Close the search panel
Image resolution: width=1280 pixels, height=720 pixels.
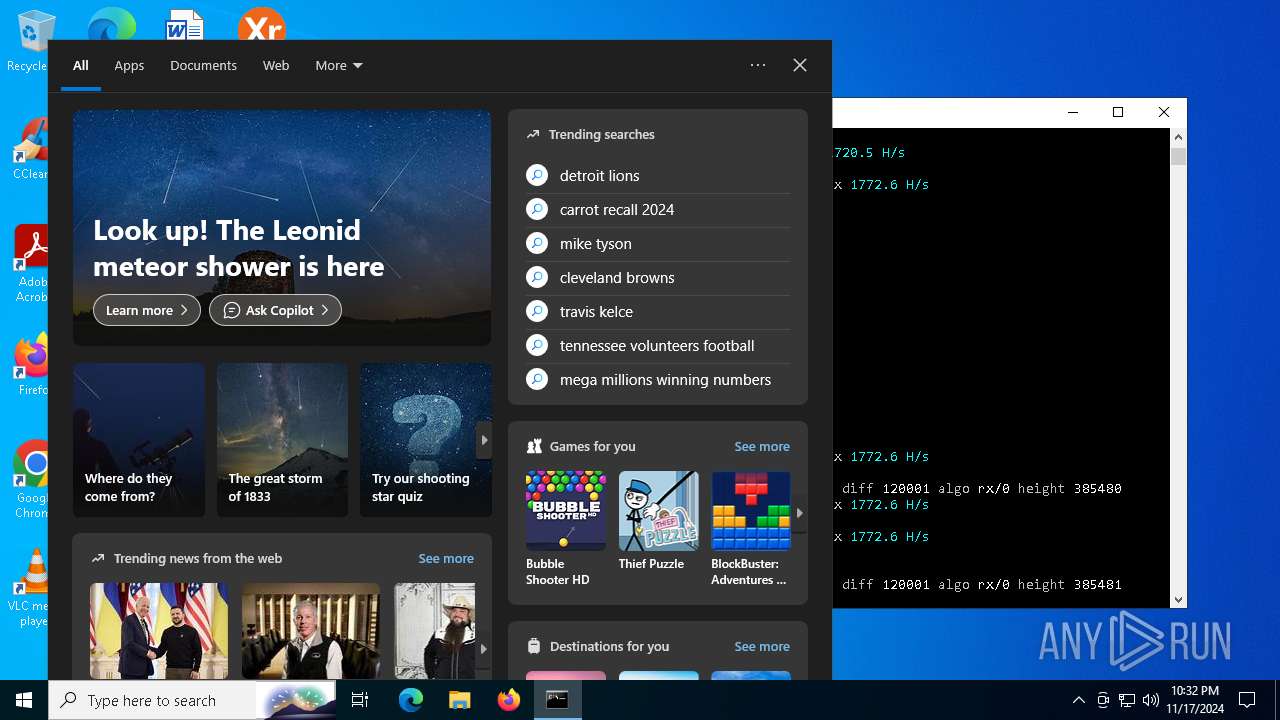[x=800, y=65]
